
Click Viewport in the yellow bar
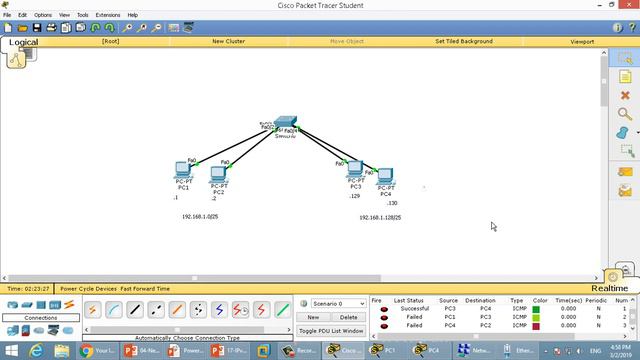[x=582, y=42]
